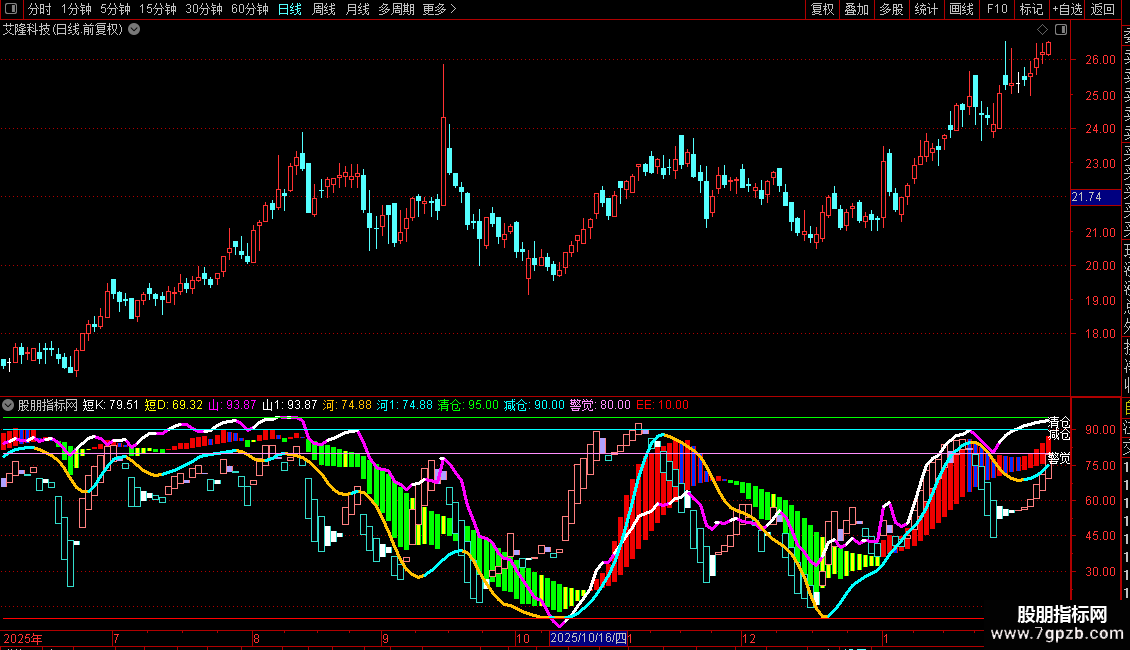Open the 多股 multi-stock view
The height and width of the screenshot is (650, 1130).
891,10
